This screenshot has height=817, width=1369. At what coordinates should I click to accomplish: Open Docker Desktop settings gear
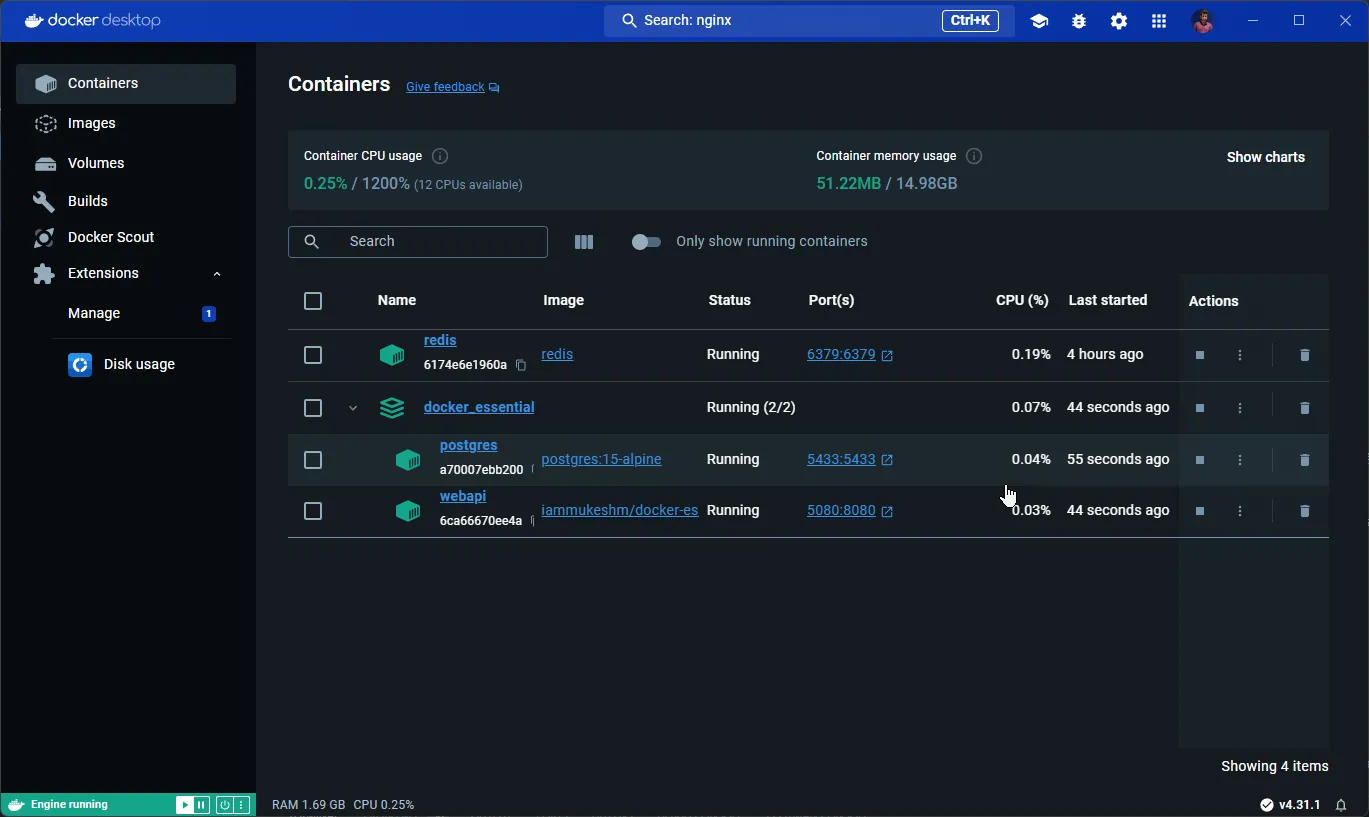pyautogui.click(x=1118, y=20)
